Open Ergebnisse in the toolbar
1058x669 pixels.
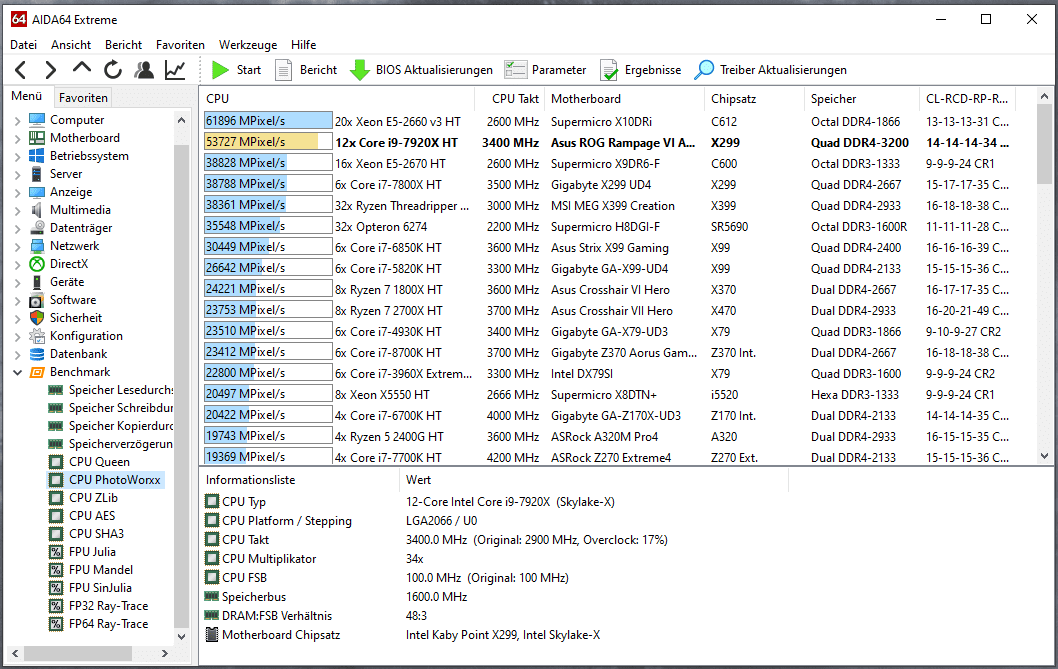pos(640,70)
